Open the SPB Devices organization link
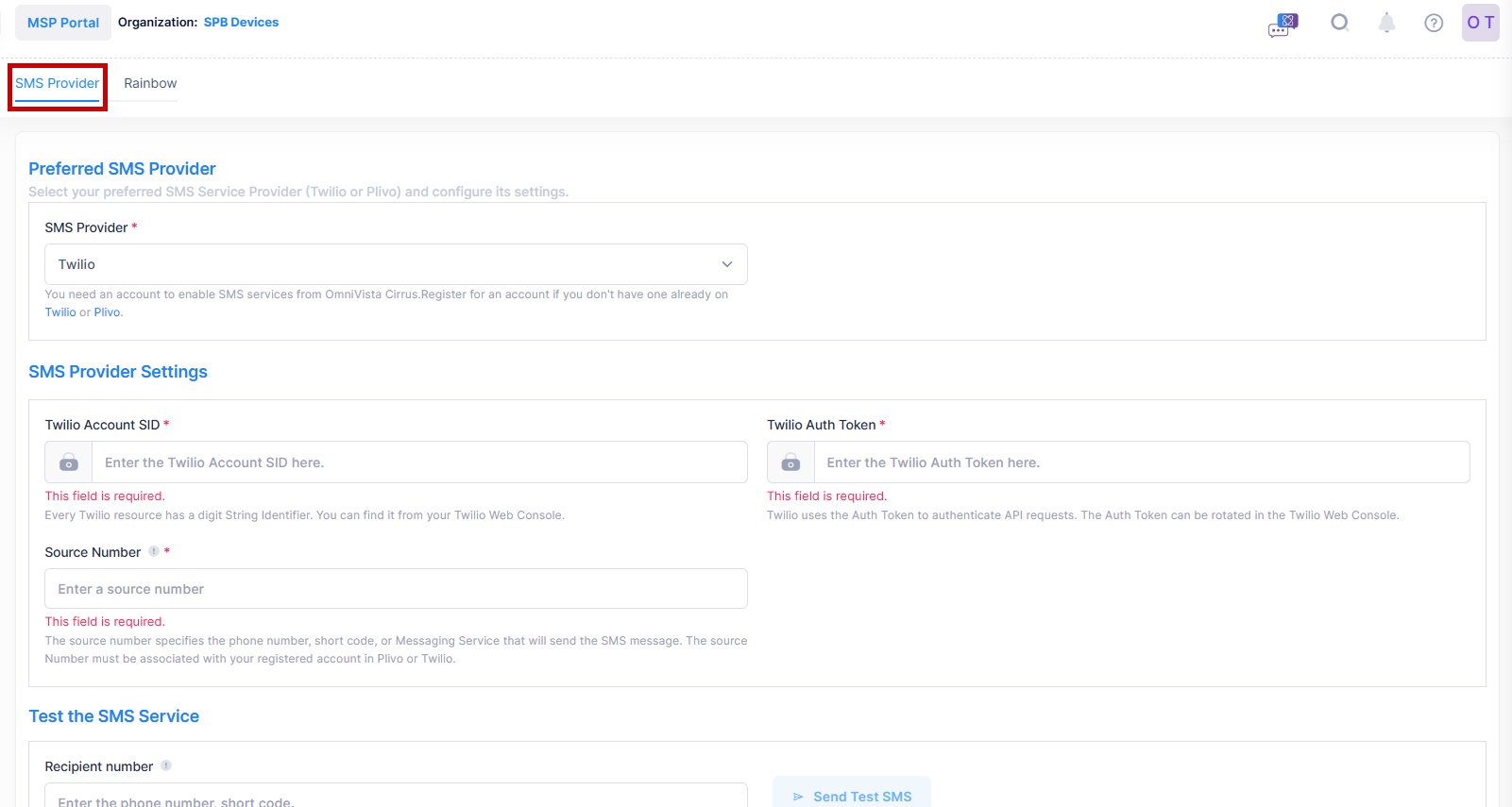Viewport: 1512px width, 807px height. click(241, 23)
